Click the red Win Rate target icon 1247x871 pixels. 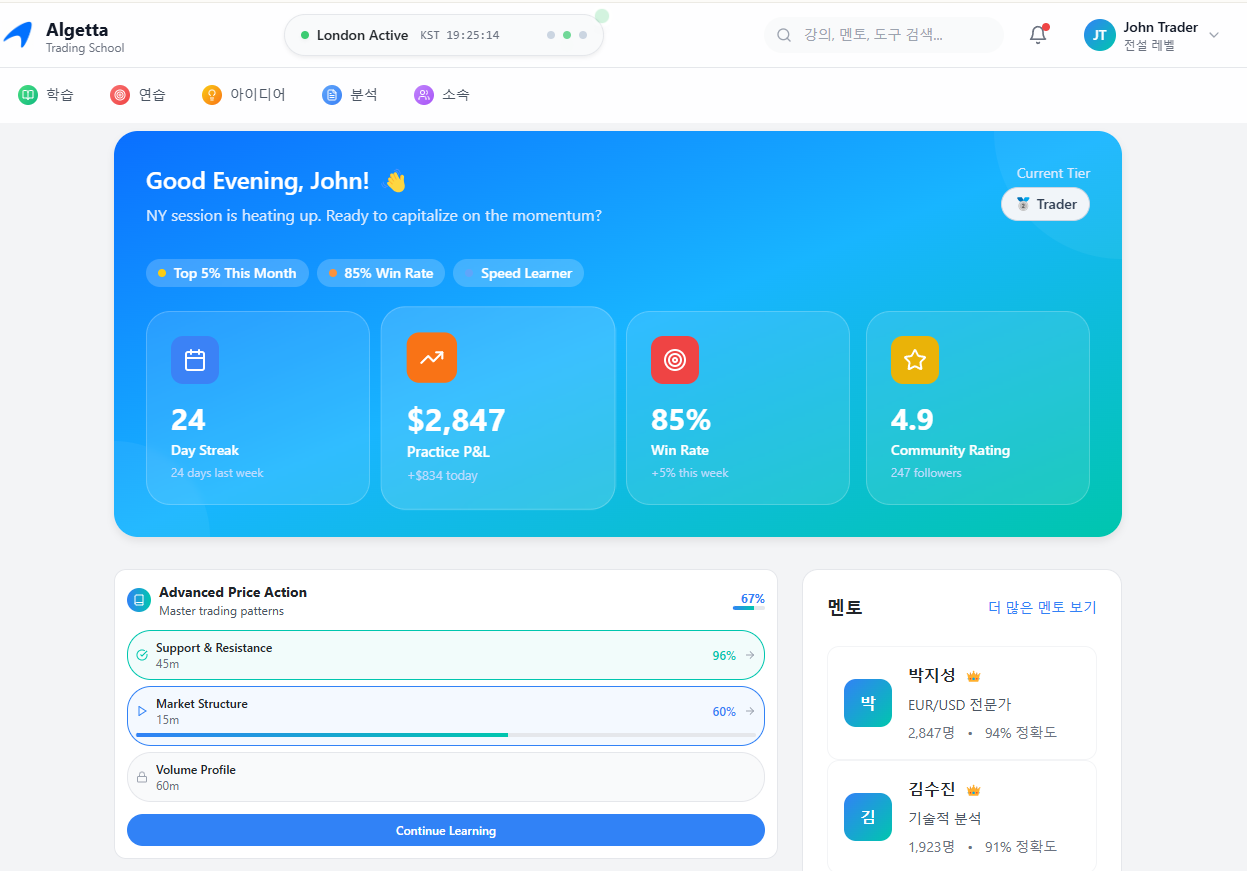[675, 360]
